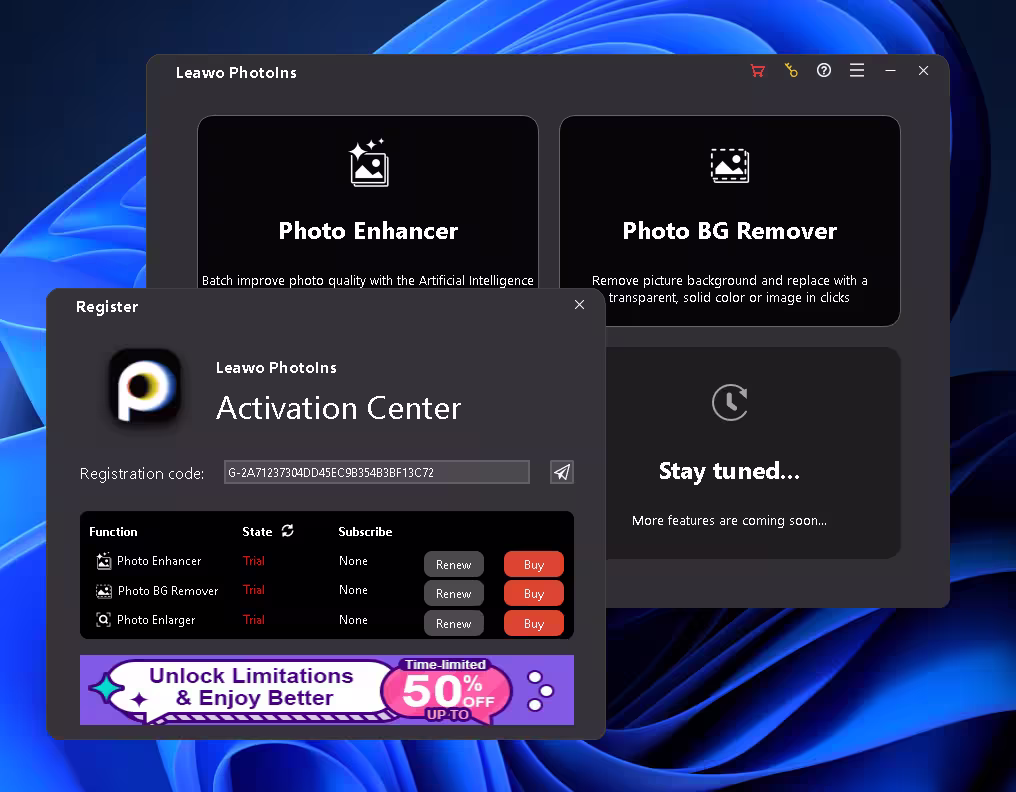Renew the Photo BG Remover subscription
The width and height of the screenshot is (1016, 792).
[x=454, y=594]
